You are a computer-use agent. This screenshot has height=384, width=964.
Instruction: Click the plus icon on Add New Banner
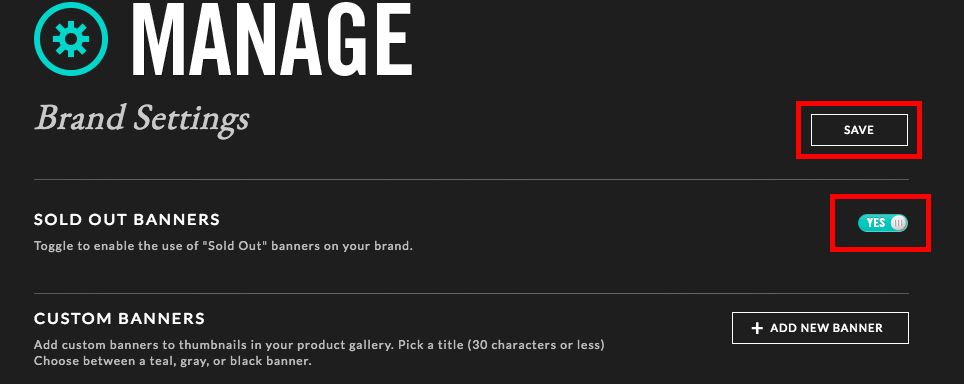[x=757, y=328]
